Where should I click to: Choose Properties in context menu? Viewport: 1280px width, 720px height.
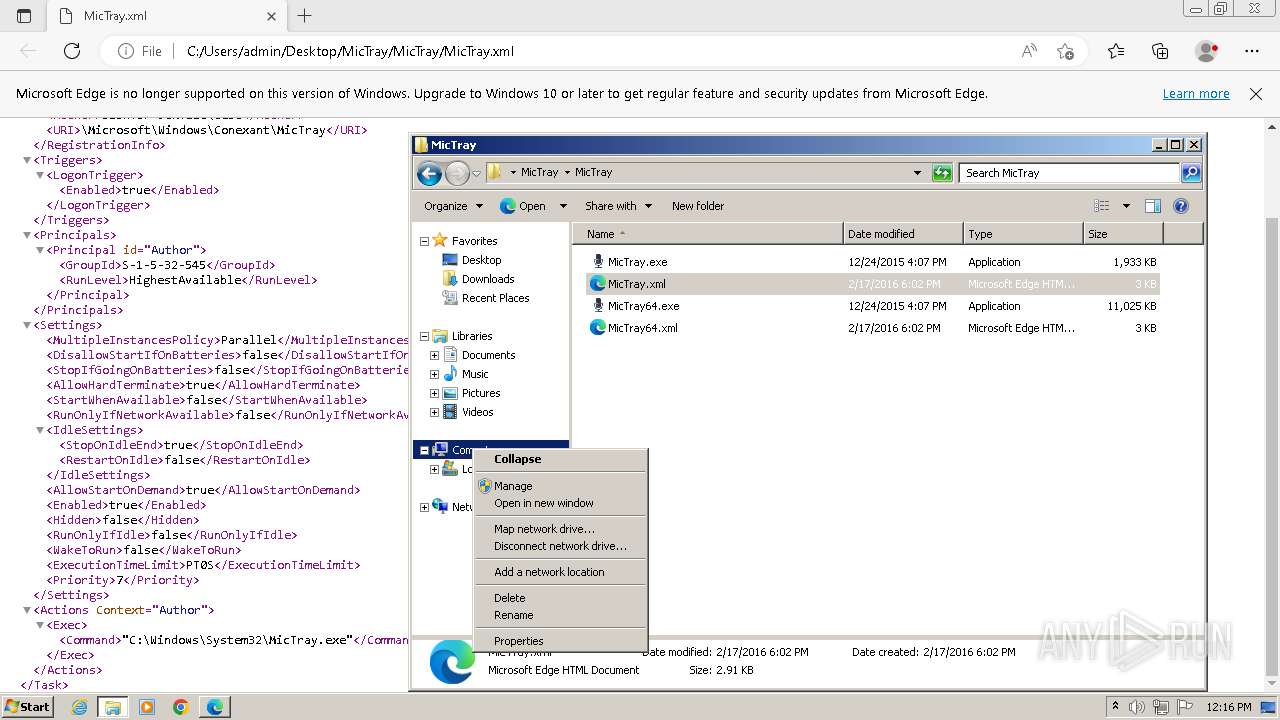[560, 641]
